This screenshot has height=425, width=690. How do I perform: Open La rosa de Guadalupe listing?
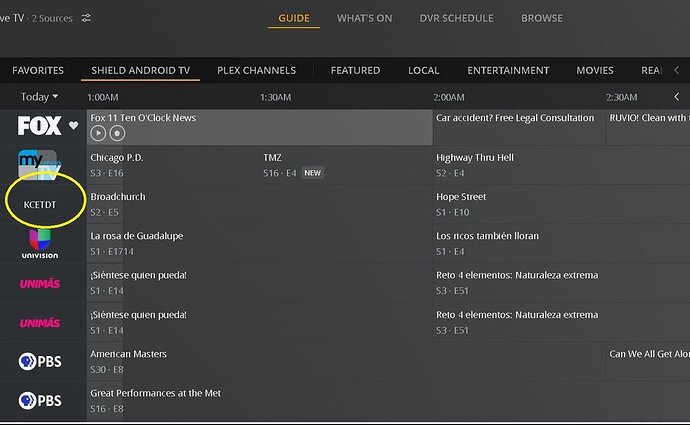[x=259, y=243]
